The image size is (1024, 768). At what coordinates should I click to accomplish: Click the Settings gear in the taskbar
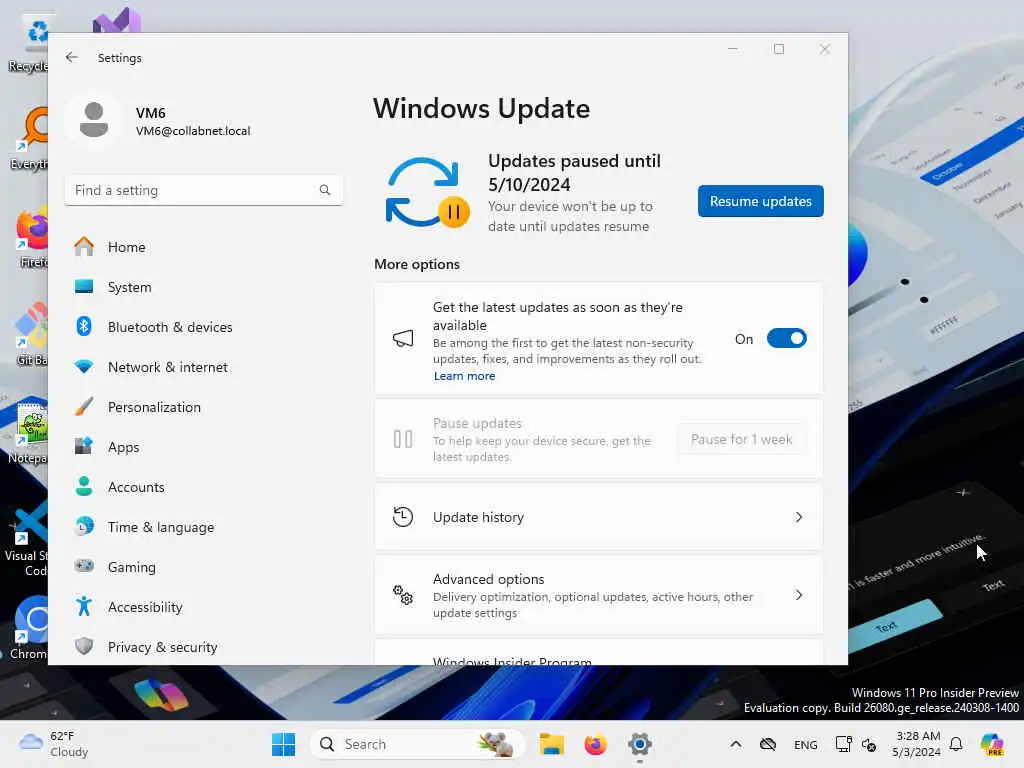[x=640, y=744]
